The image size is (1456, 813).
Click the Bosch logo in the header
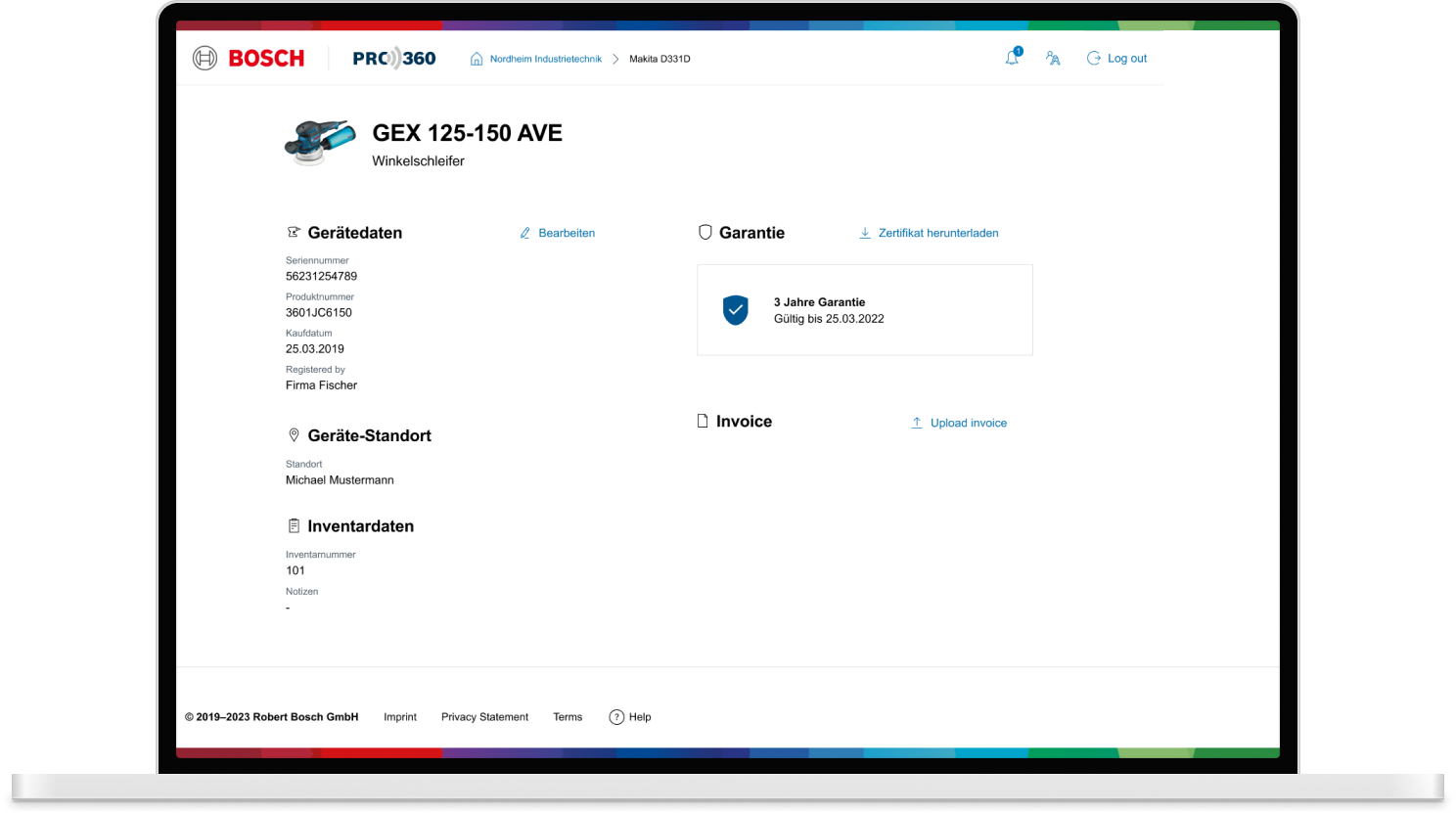click(x=249, y=59)
